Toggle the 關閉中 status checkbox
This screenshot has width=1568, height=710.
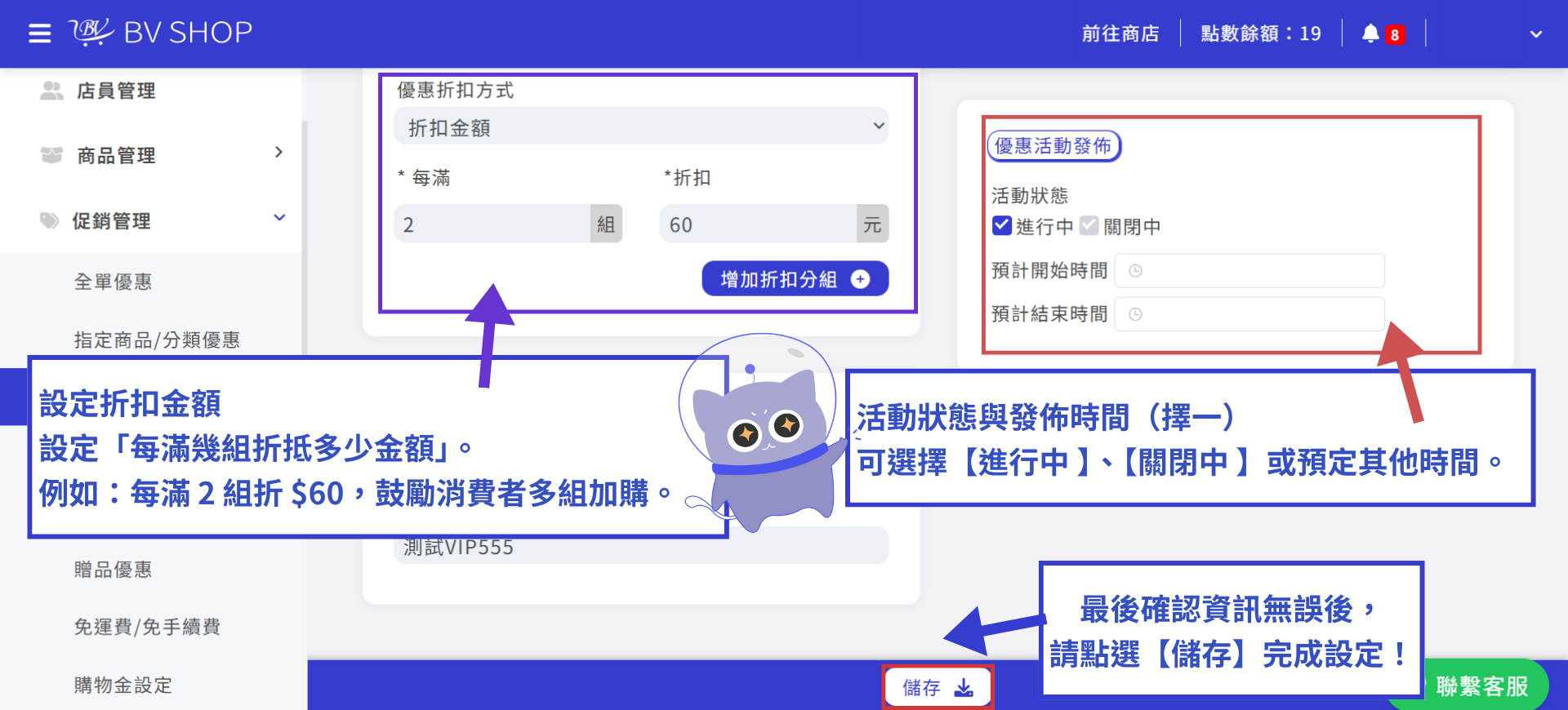tap(1089, 226)
